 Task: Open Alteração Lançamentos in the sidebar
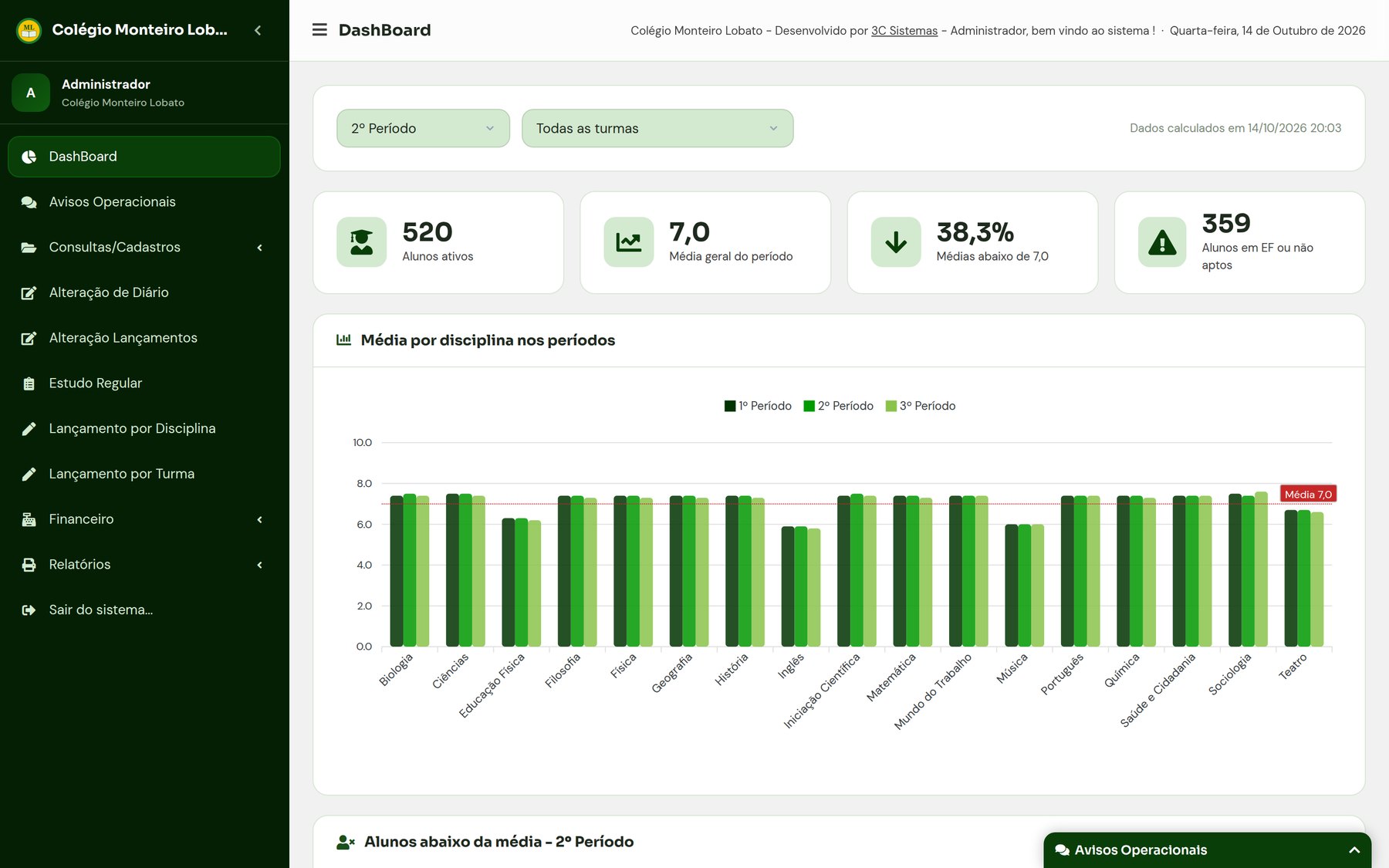pos(144,338)
